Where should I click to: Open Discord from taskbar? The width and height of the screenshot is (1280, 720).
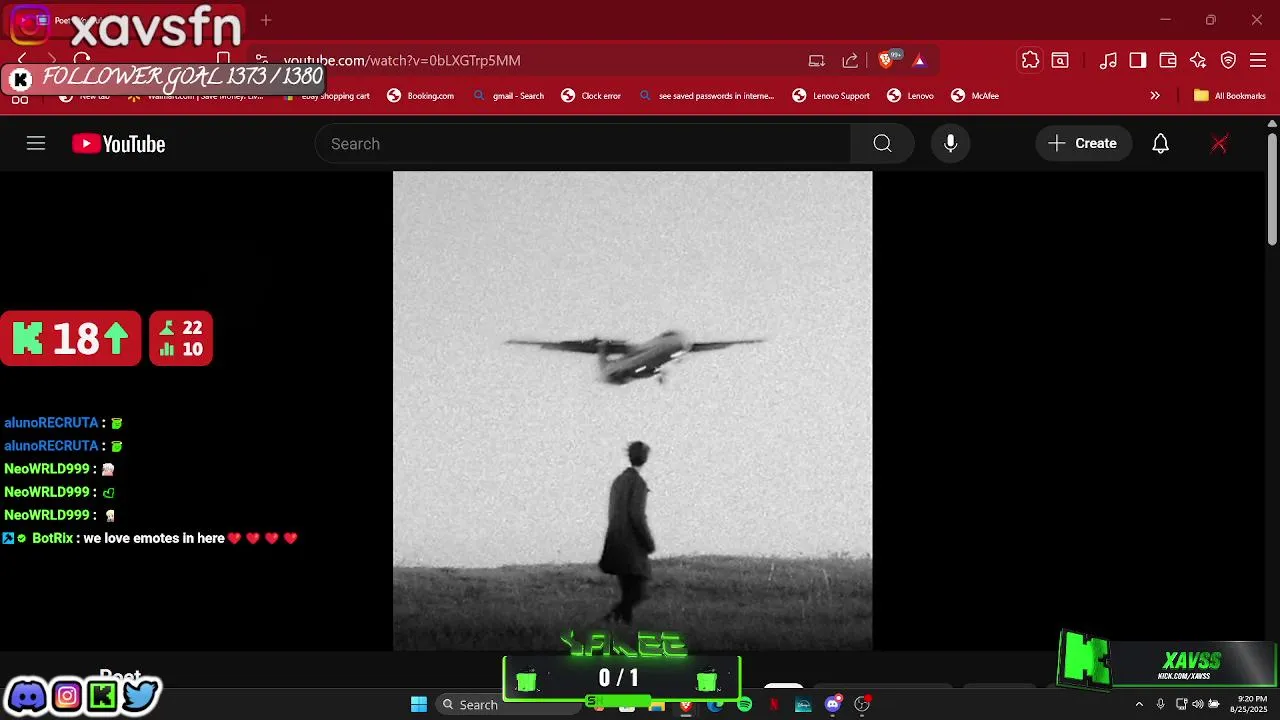click(833, 704)
